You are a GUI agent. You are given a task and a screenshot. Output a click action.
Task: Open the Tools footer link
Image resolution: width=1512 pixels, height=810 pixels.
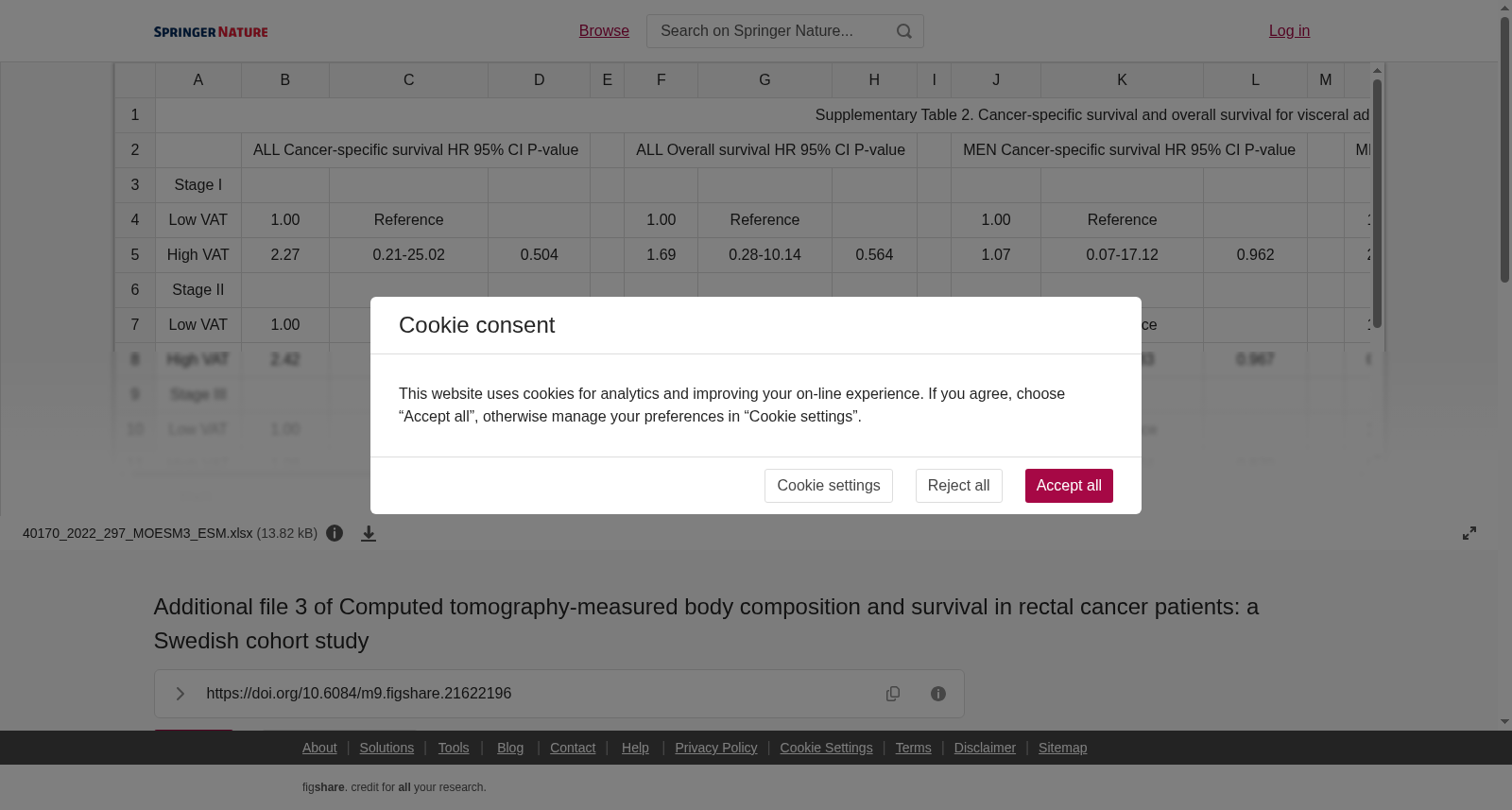454,748
